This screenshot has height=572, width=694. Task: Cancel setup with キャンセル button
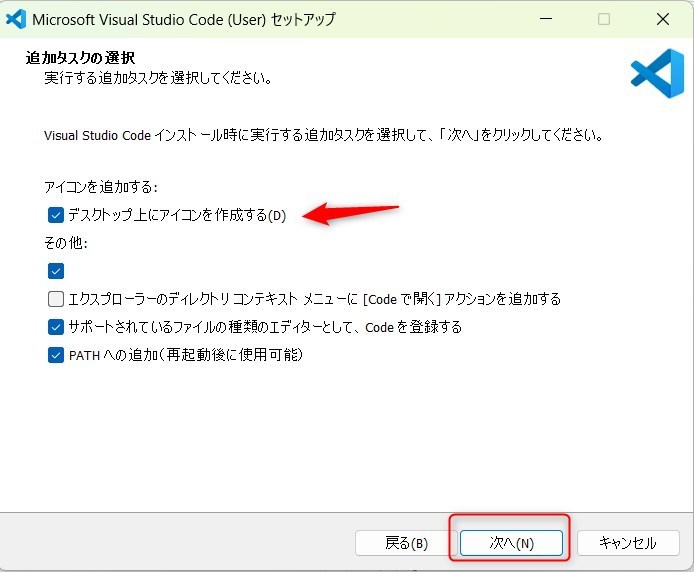(628, 543)
